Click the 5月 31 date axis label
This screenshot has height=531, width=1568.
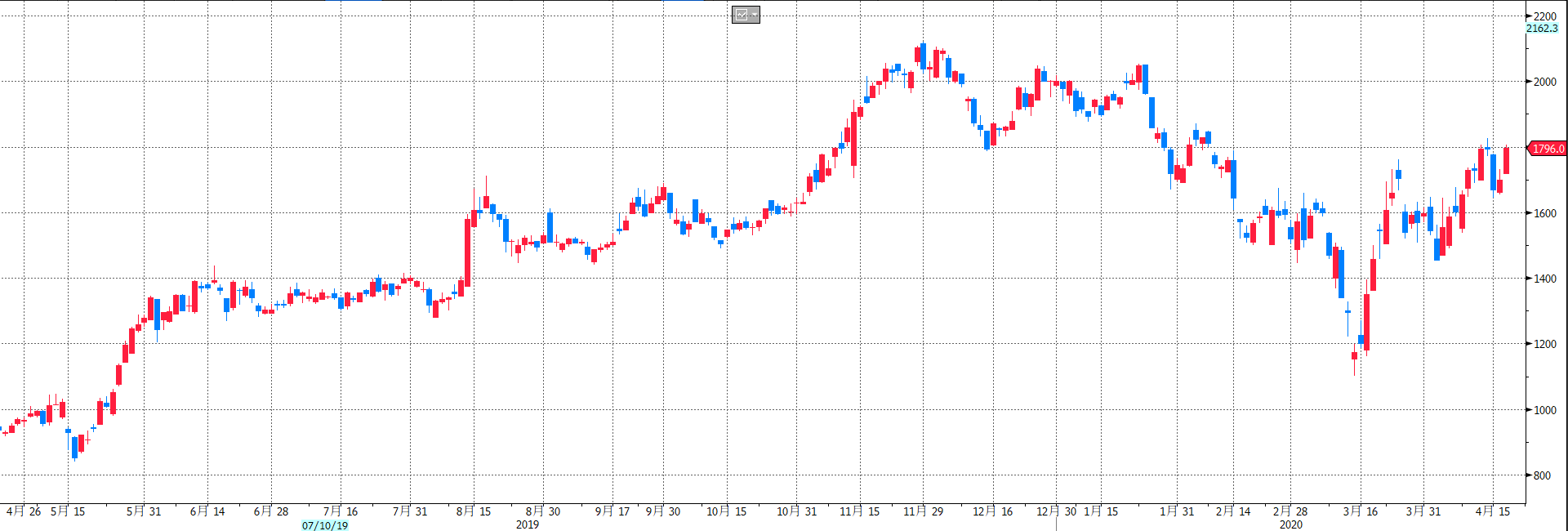click(144, 511)
